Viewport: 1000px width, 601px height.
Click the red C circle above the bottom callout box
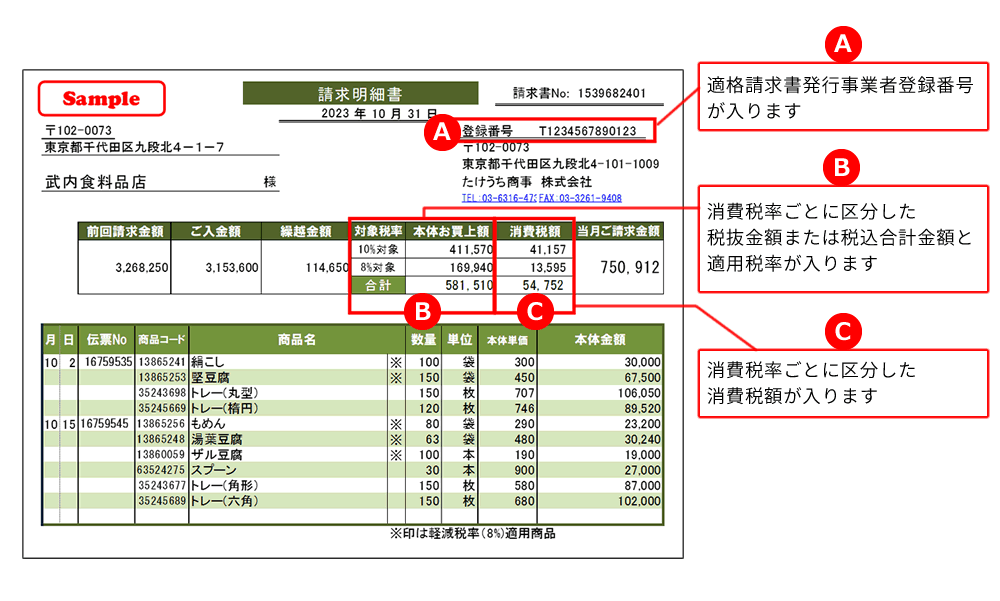[842, 331]
